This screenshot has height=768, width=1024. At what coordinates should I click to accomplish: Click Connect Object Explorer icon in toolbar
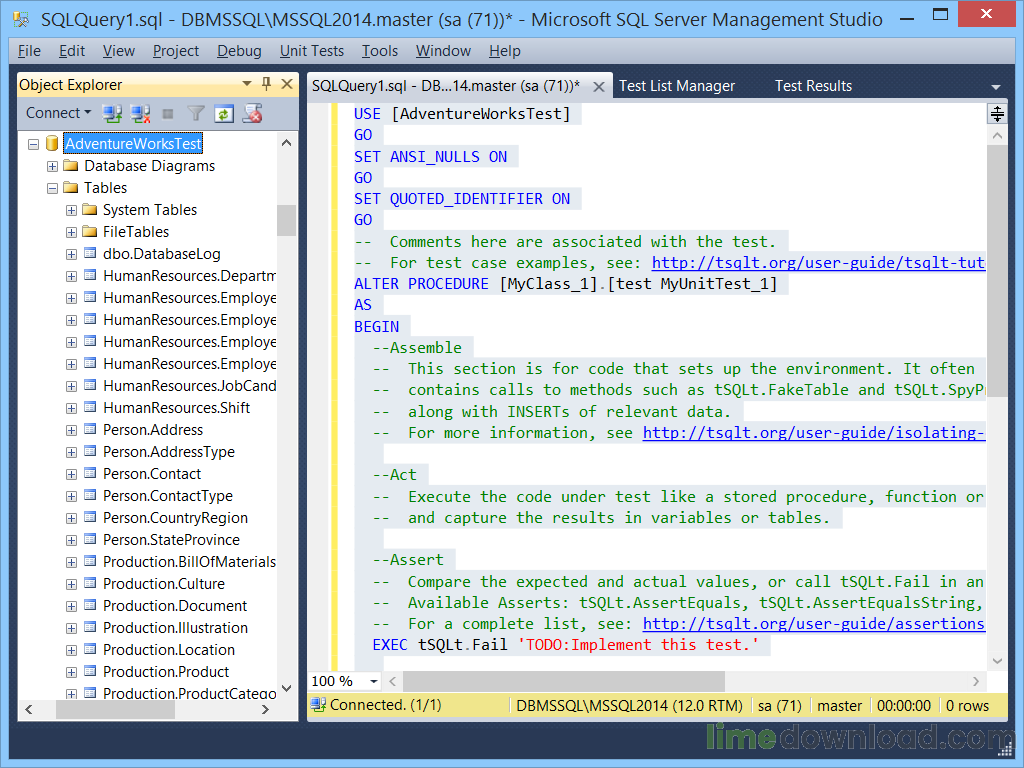[112, 114]
